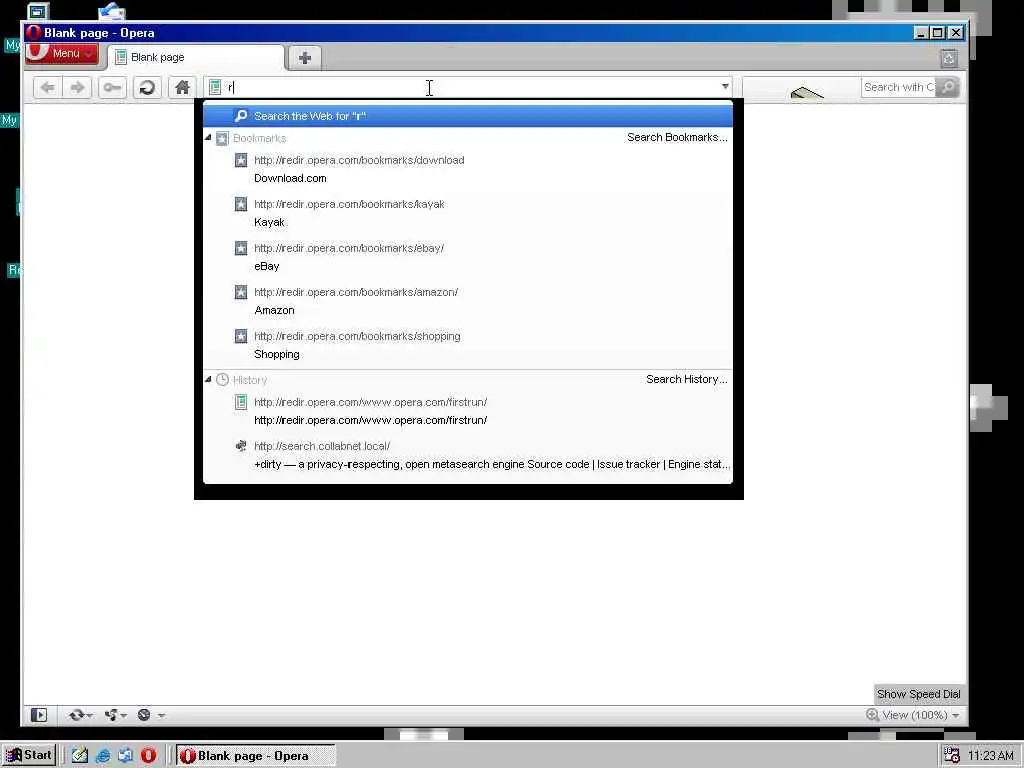Image resolution: width=1024 pixels, height=768 pixels.
Task: Focus the Search with field
Action: [x=899, y=87]
